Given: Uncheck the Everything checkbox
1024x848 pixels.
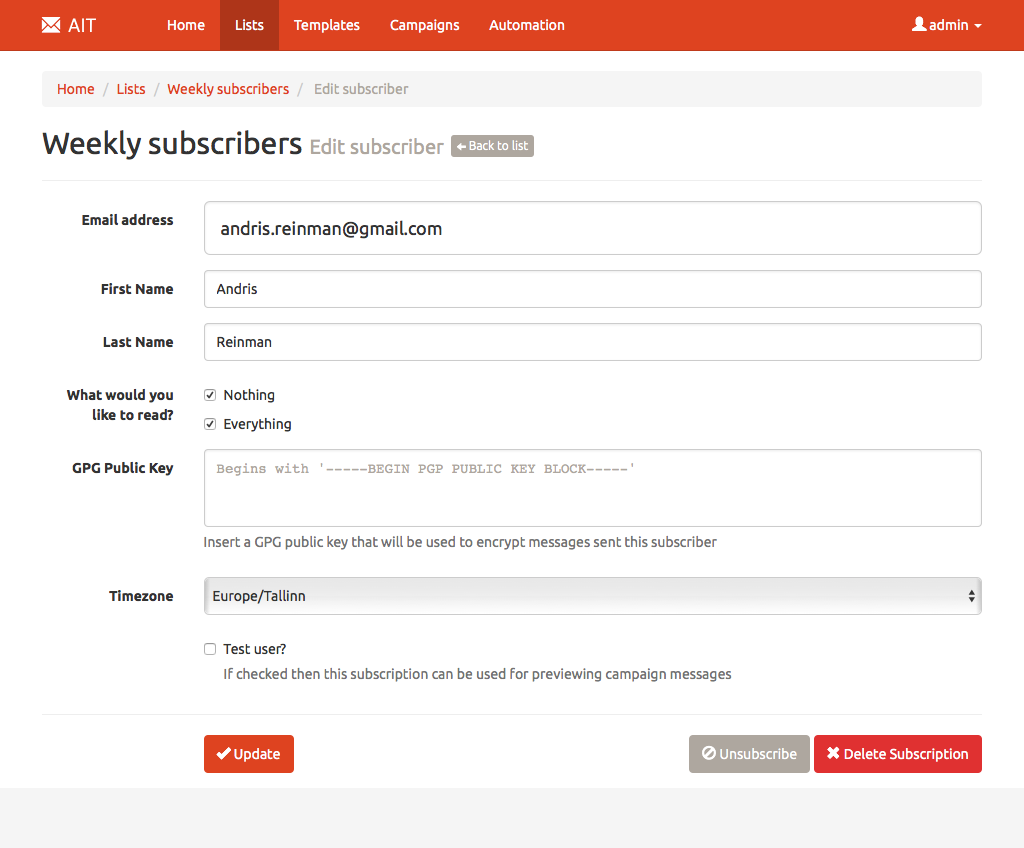Looking at the screenshot, I should click(x=210, y=424).
